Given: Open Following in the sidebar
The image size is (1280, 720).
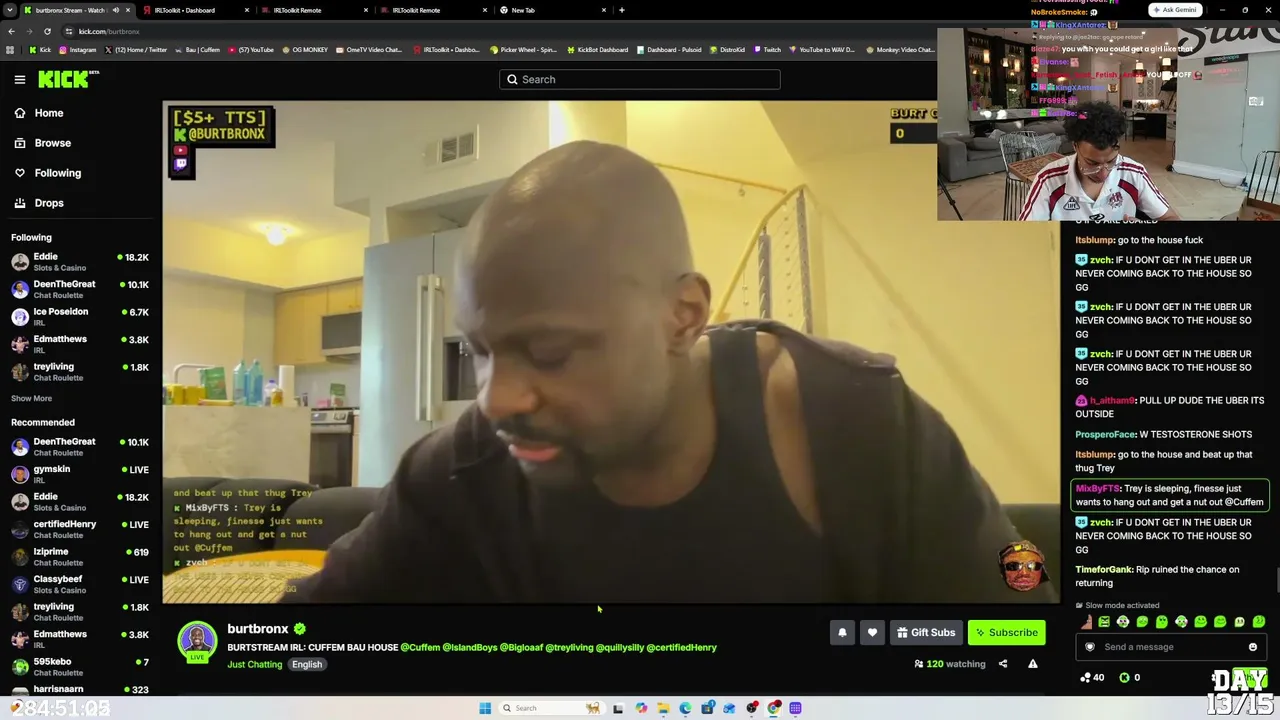Looking at the screenshot, I should click(47, 173).
